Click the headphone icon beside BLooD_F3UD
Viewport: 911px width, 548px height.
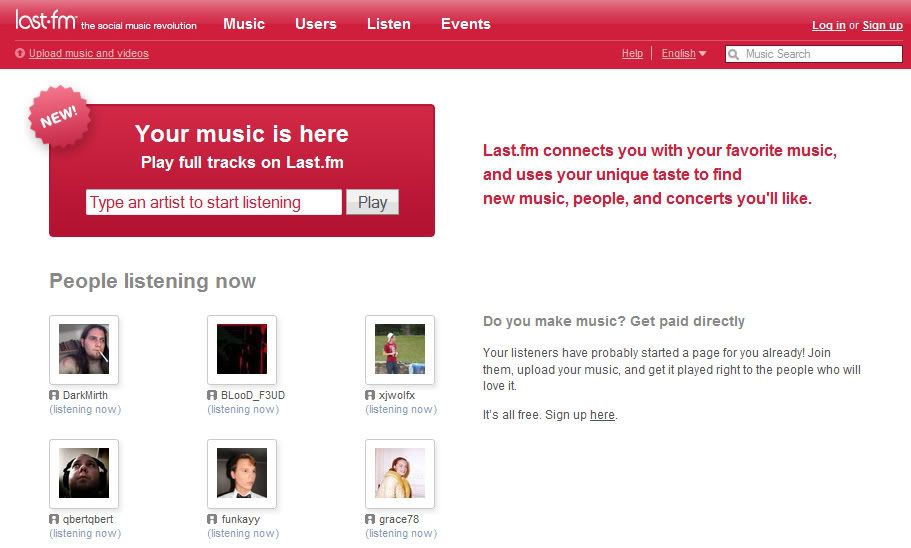coord(212,395)
